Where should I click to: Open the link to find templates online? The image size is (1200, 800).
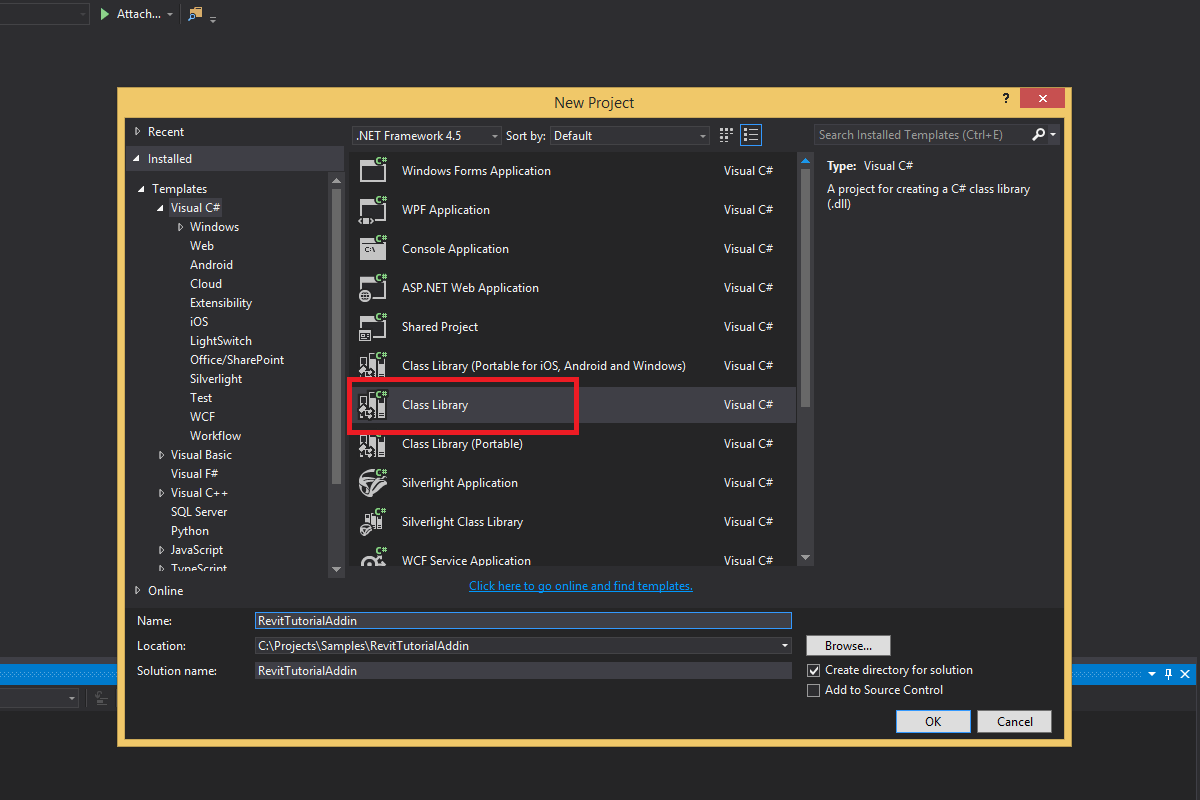point(581,586)
